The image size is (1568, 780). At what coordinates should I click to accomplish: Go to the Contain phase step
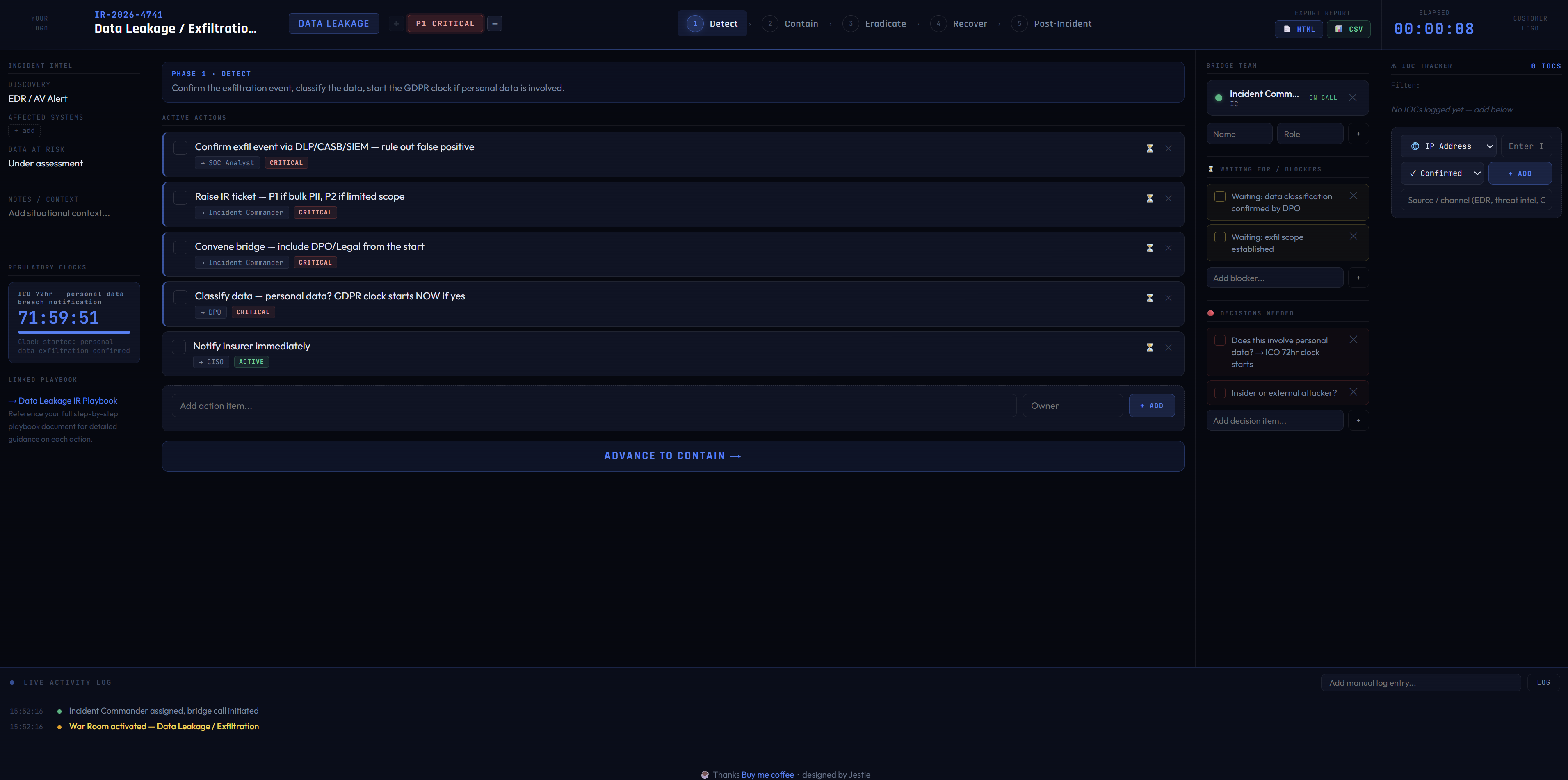[x=790, y=24]
